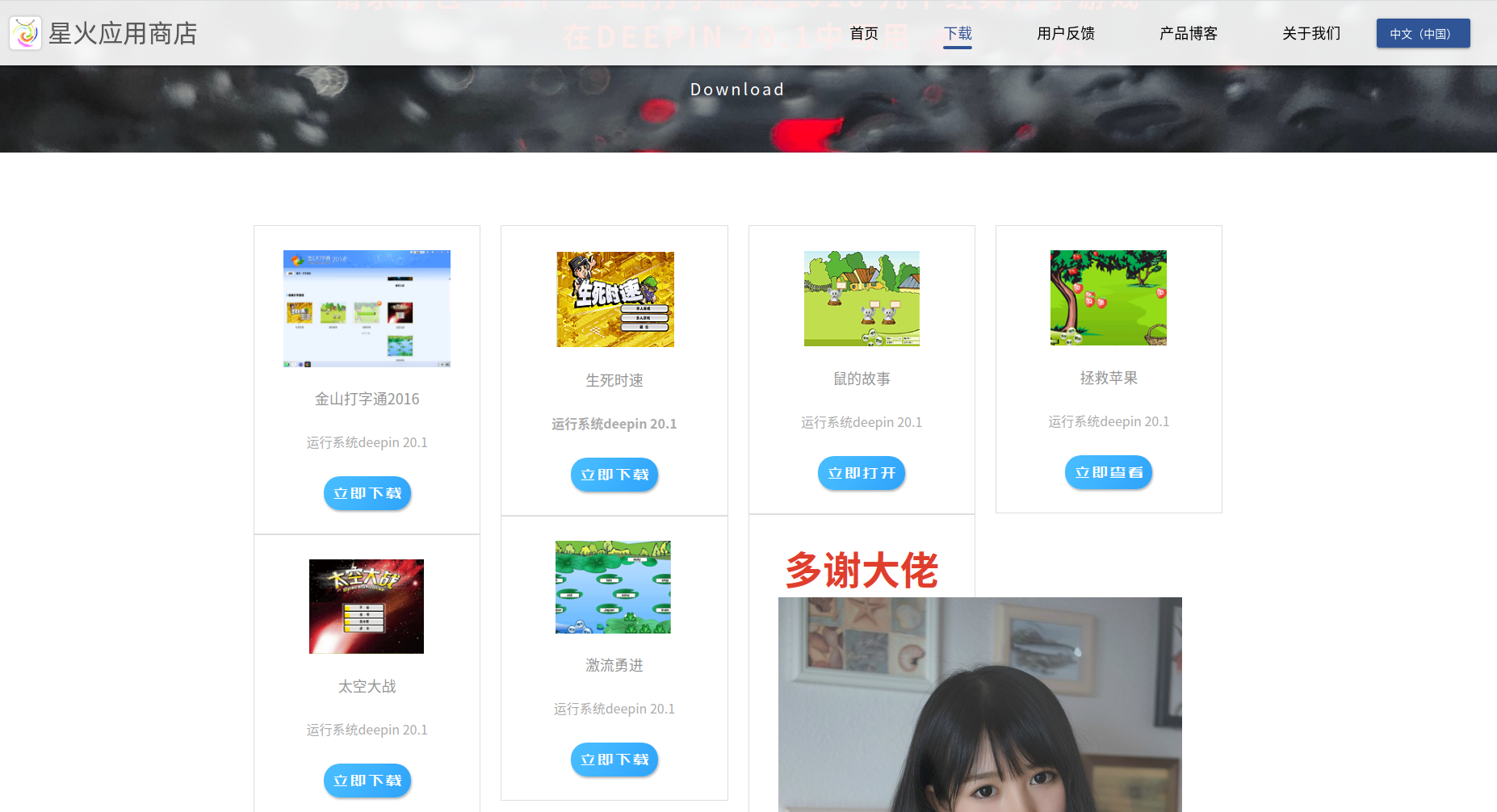This screenshot has width=1497, height=812.
Task: Click 立即下载 under 激流勇进
Action: 614,760
